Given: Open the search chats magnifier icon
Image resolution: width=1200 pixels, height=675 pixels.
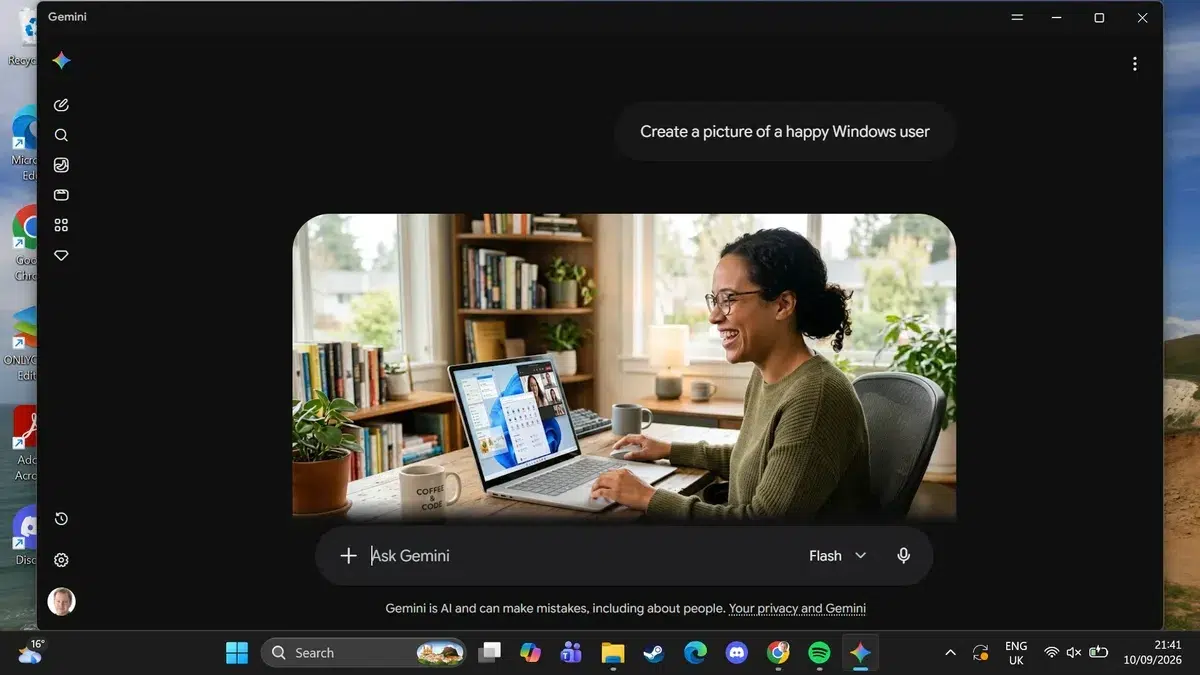Looking at the screenshot, I should coord(61,135).
